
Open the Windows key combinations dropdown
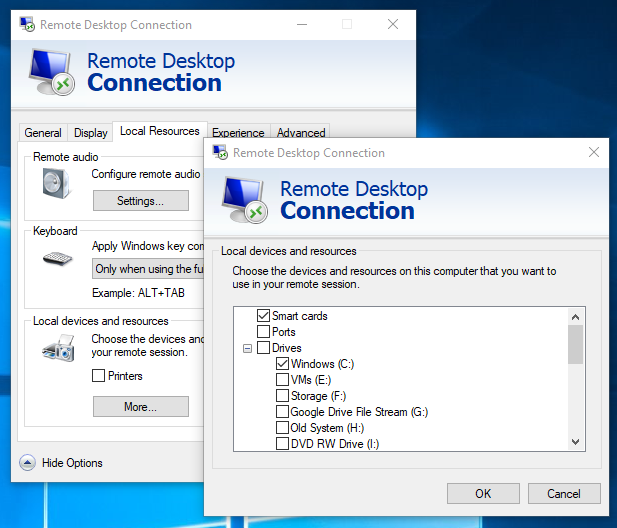148,269
